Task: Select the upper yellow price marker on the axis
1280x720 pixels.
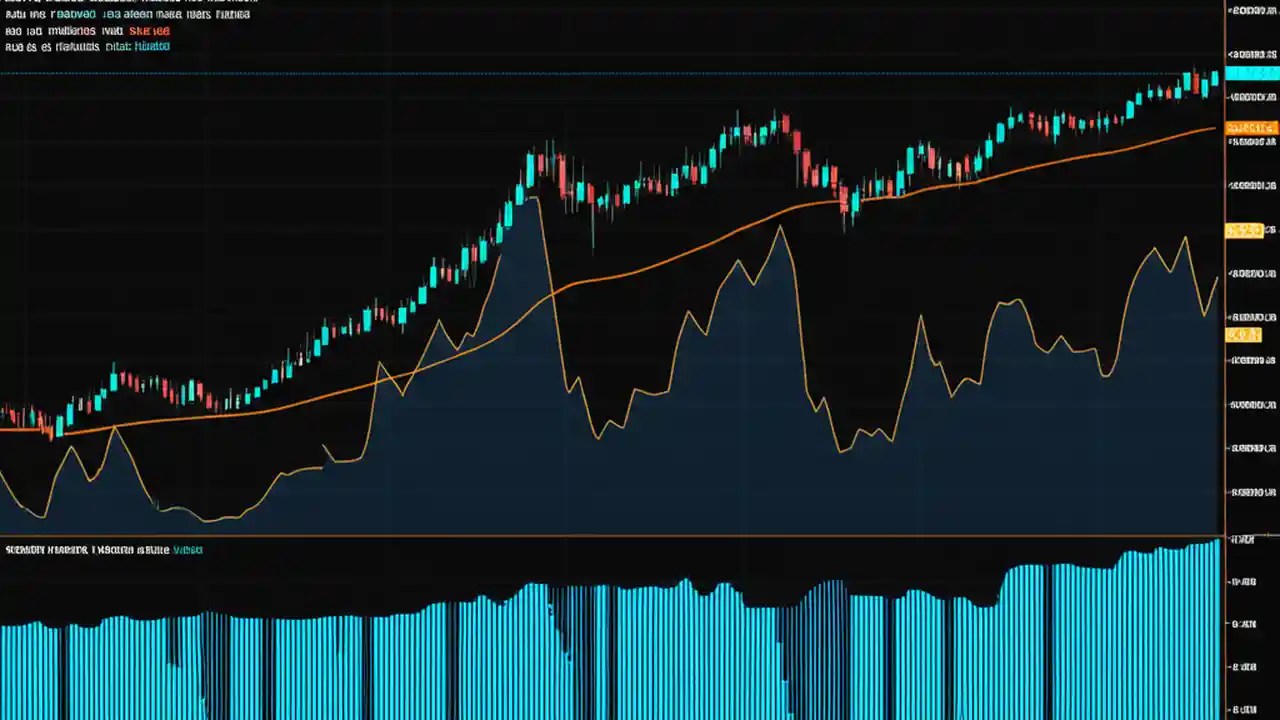Action: pos(1245,230)
